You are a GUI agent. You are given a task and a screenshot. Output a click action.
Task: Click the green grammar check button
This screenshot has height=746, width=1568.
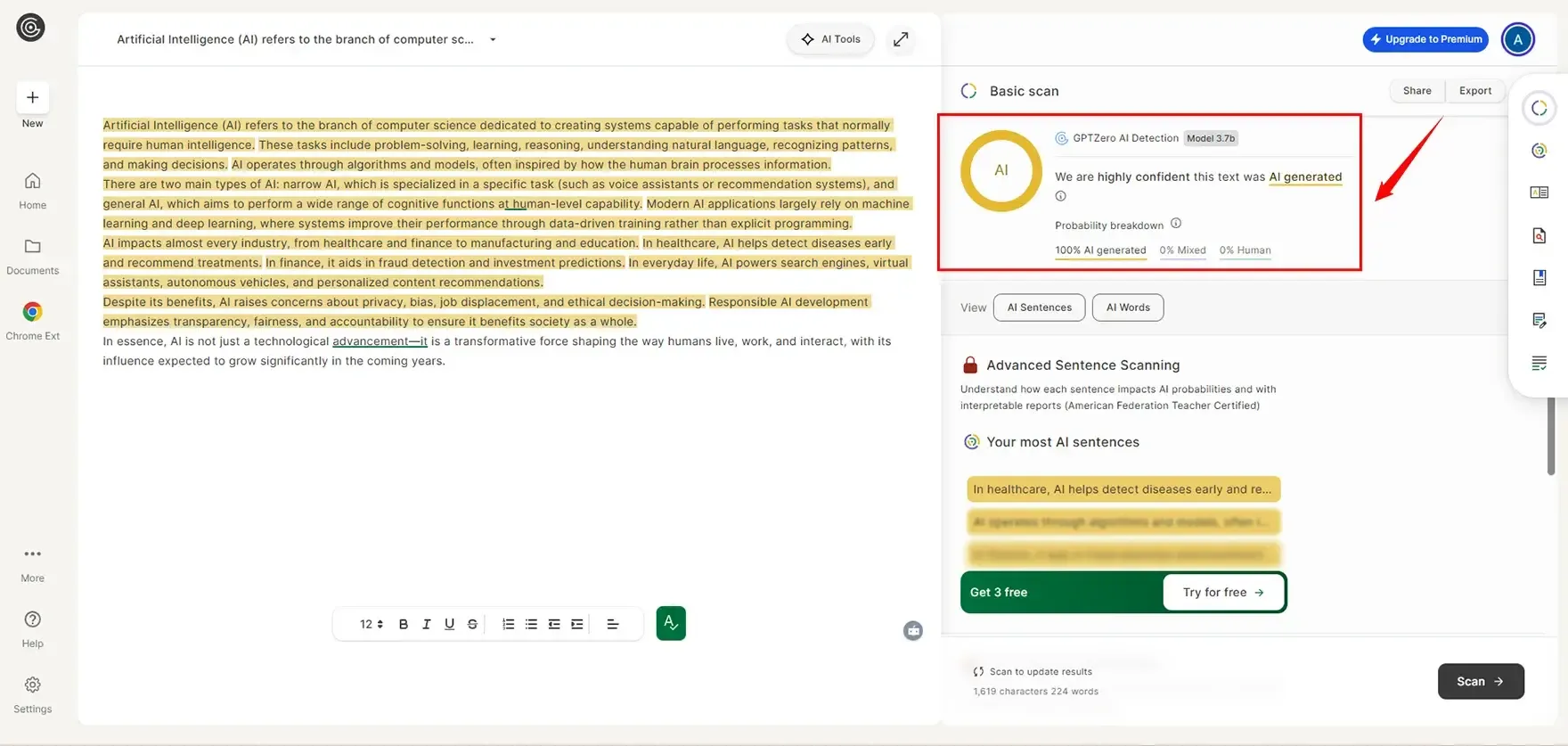point(671,623)
